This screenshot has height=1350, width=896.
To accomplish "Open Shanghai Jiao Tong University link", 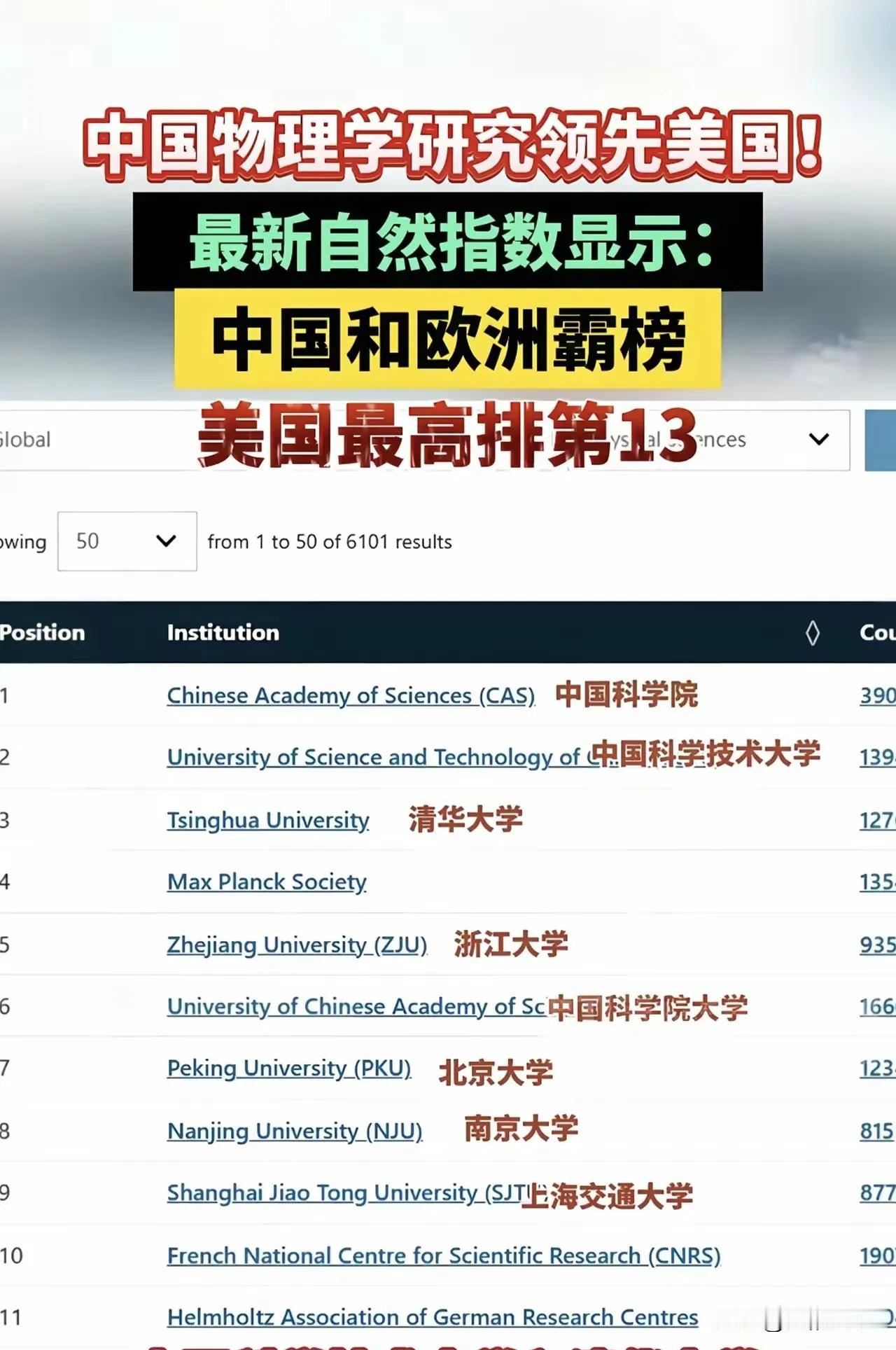I will [x=347, y=1192].
